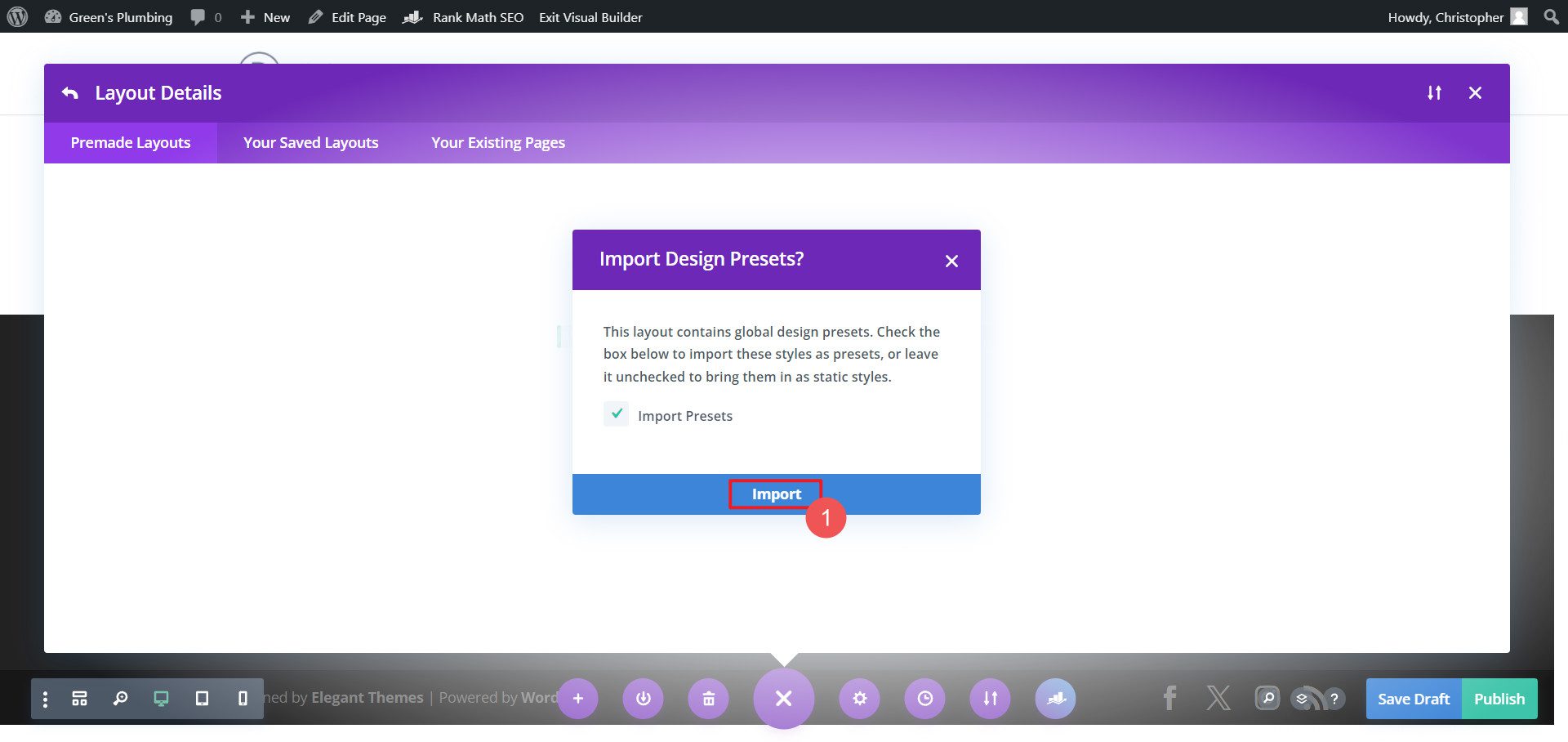Activate desktop preview mode
Viewport: 1568px width, 742px height.
(160, 698)
